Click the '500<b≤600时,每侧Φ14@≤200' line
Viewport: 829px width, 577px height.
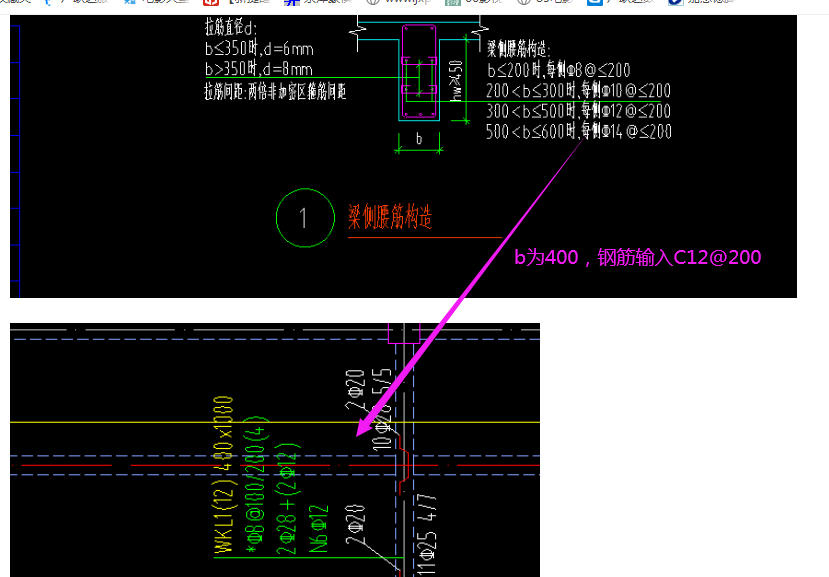click(x=578, y=131)
